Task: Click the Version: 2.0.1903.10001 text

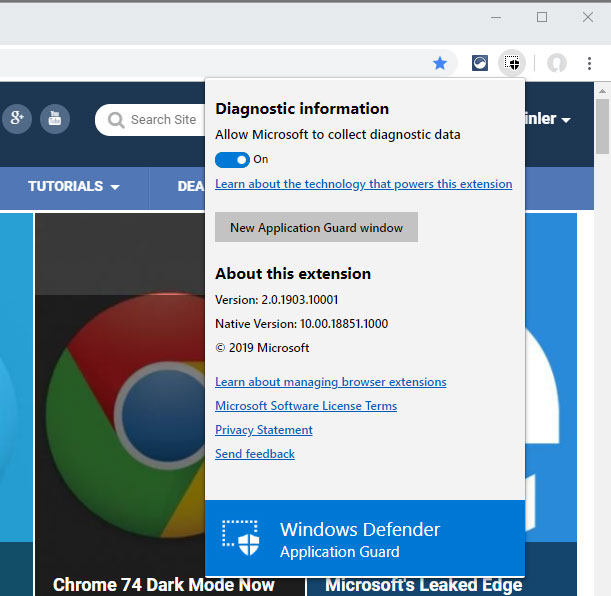Action: pos(277,300)
